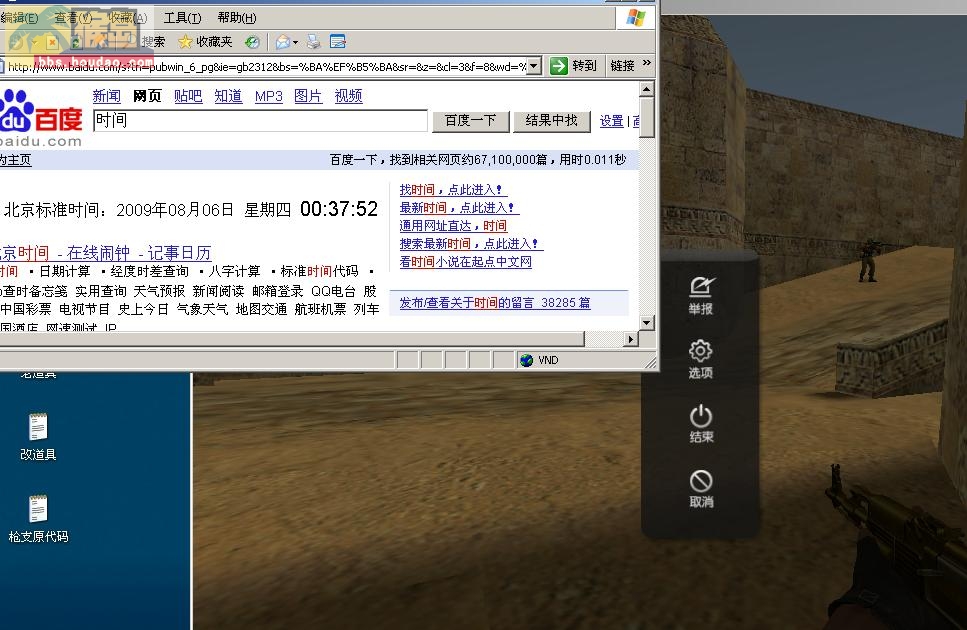Click the 举报 report icon in game overlay

(x=701, y=295)
